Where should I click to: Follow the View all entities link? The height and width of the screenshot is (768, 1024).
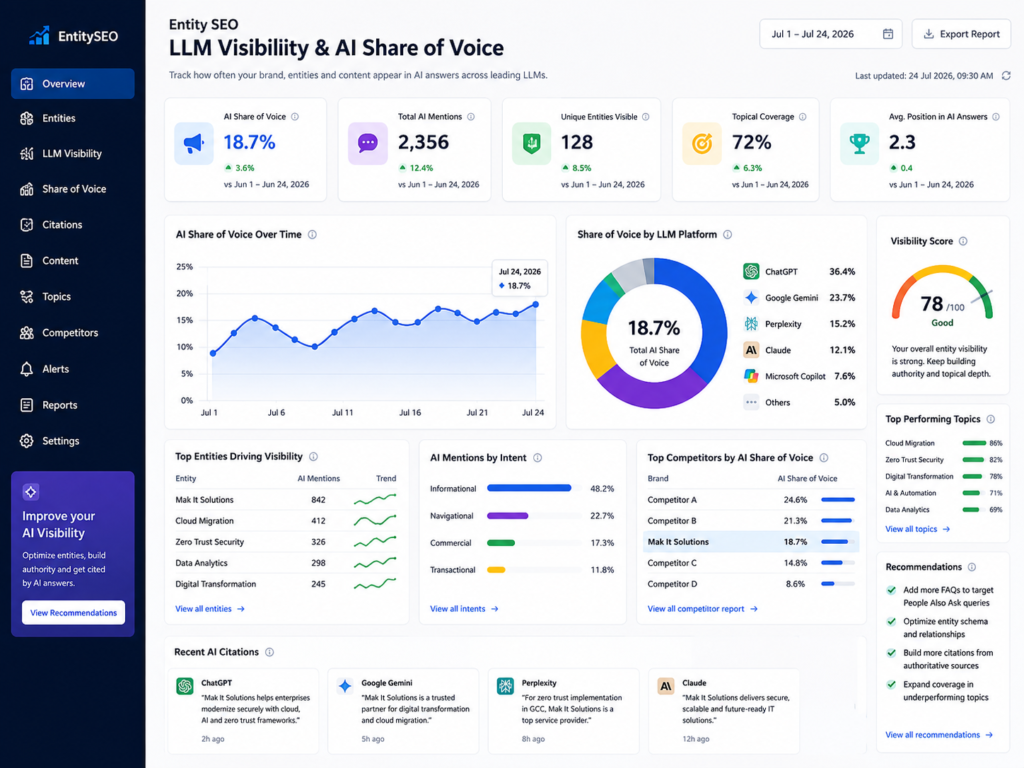pyautogui.click(x=210, y=609)
